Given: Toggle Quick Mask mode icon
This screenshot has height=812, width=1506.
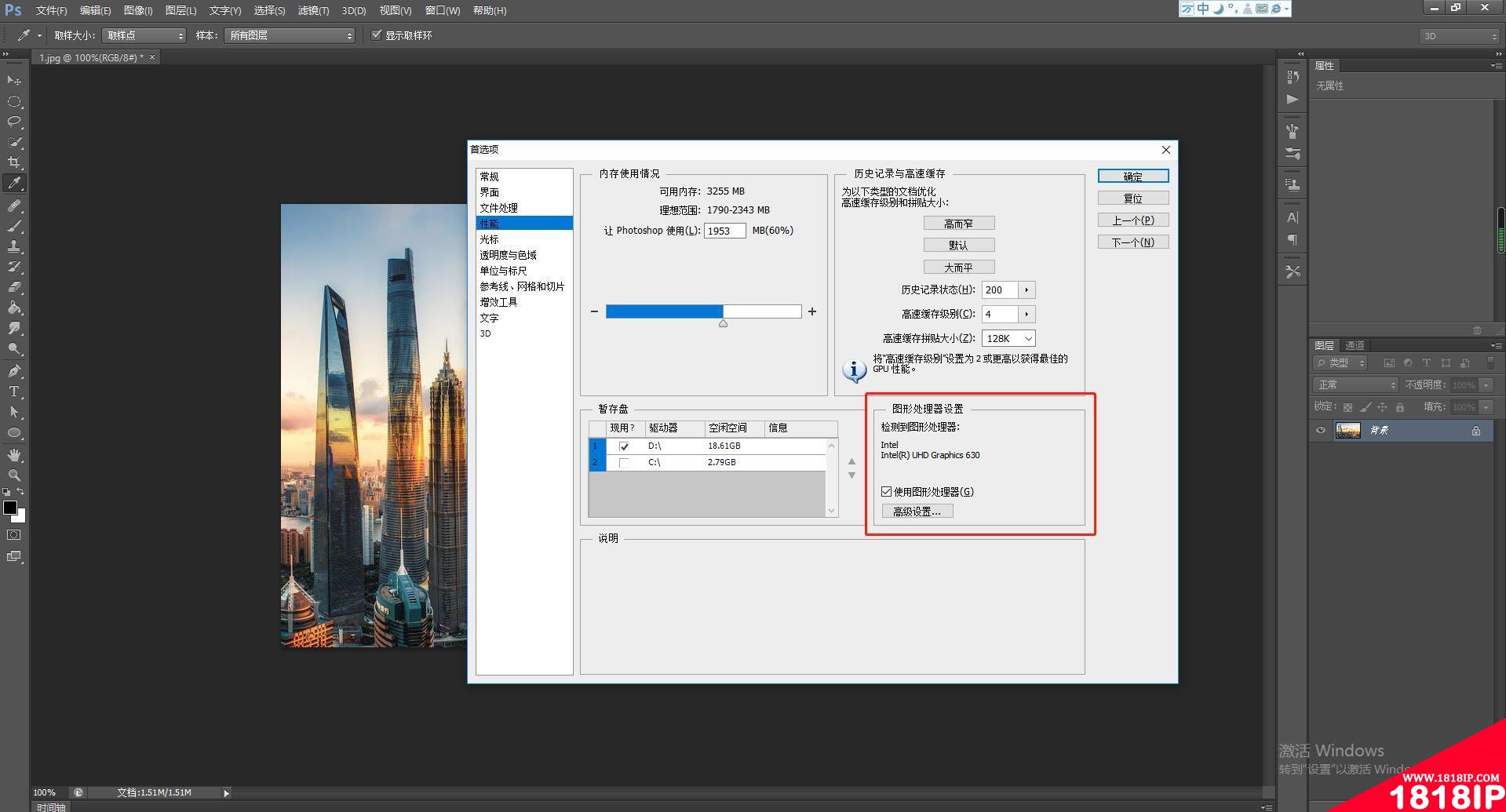Looking at the screenshot, I should click(14, 535).
